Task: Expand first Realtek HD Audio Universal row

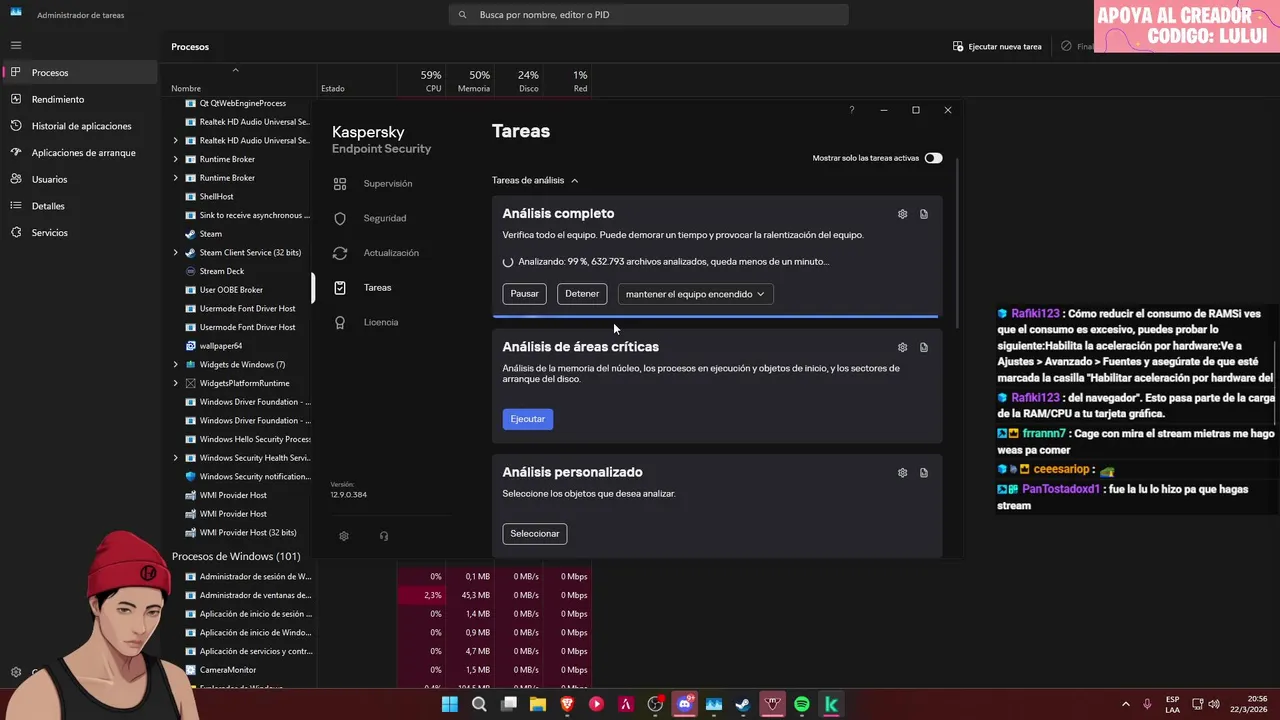Action: 176,141
